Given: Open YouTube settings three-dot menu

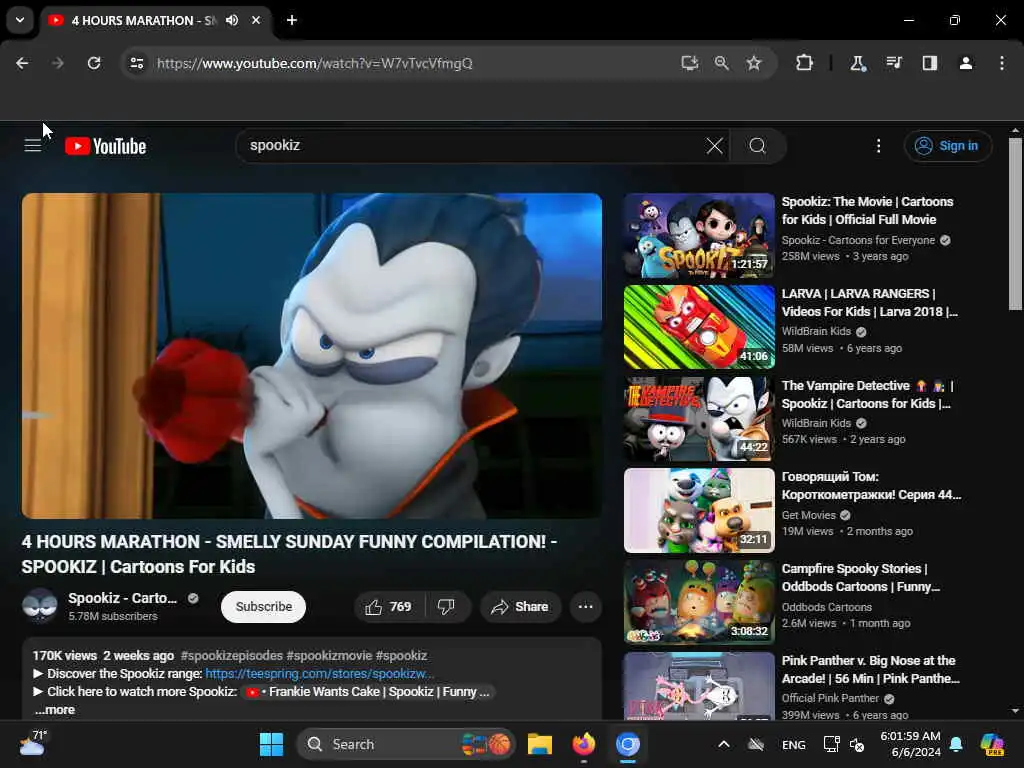Looking at the screenshot, I should point(878,146).
